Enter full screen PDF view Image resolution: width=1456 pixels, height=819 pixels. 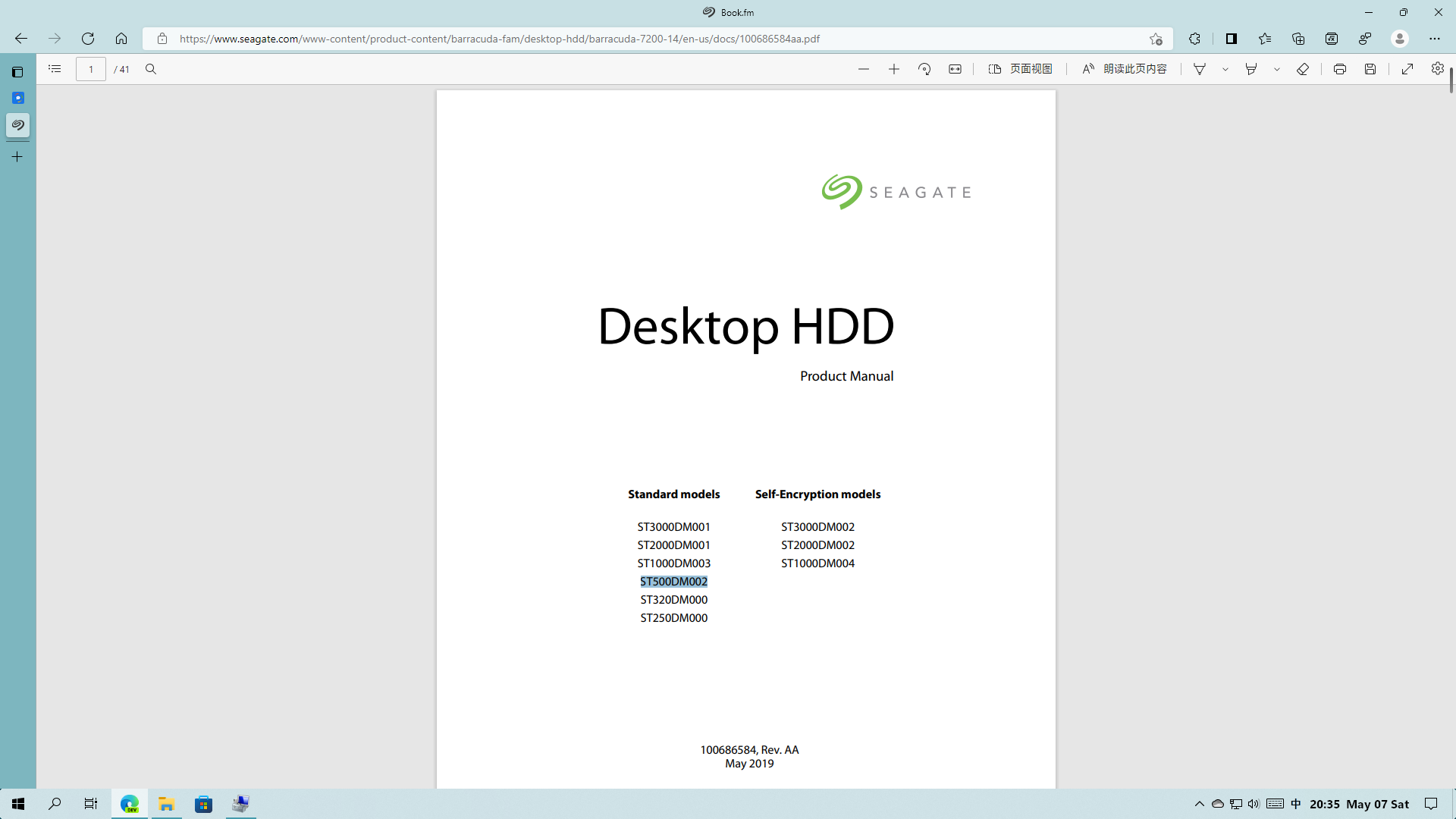1407,69
